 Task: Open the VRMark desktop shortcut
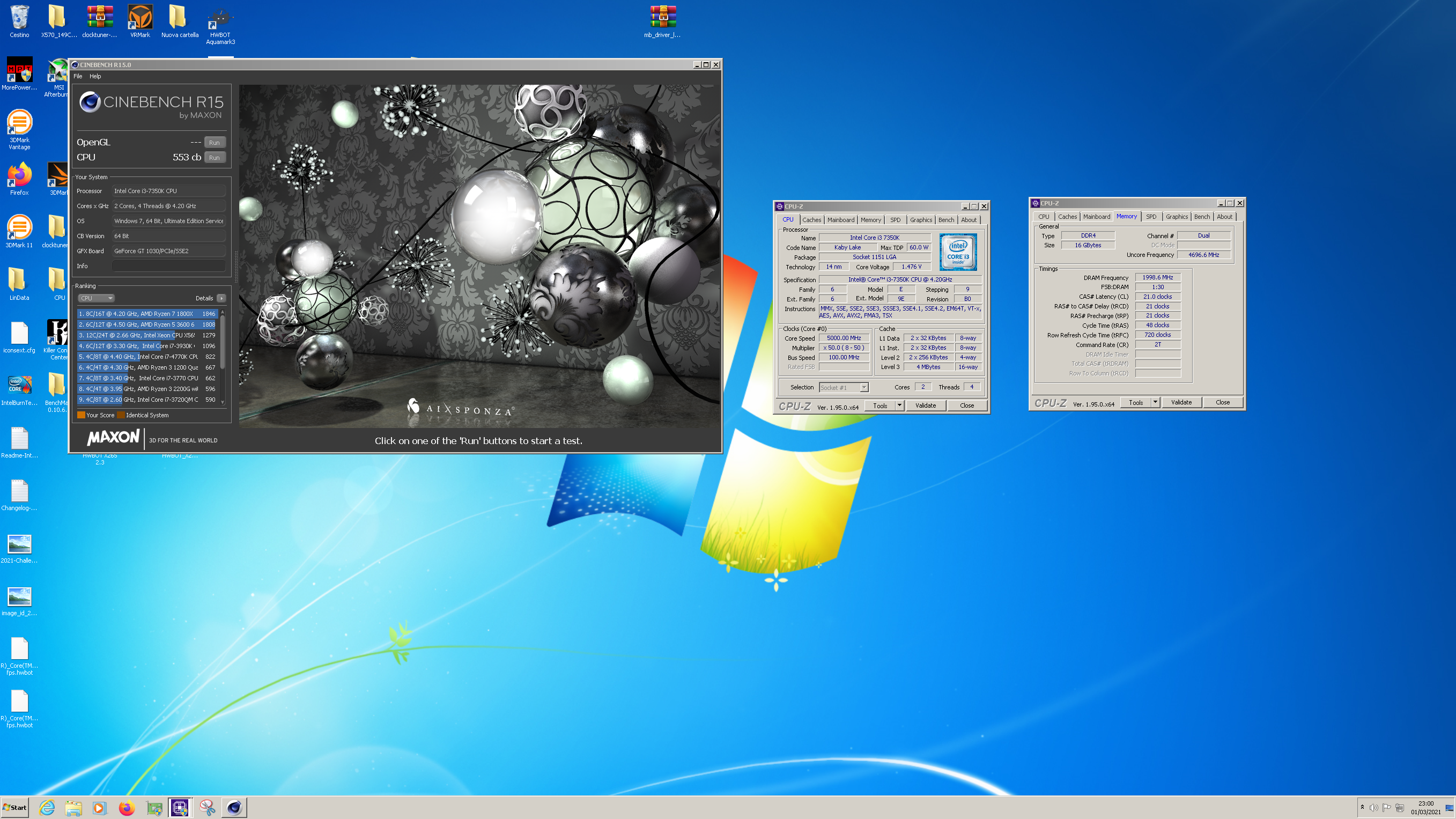(140, 21)
